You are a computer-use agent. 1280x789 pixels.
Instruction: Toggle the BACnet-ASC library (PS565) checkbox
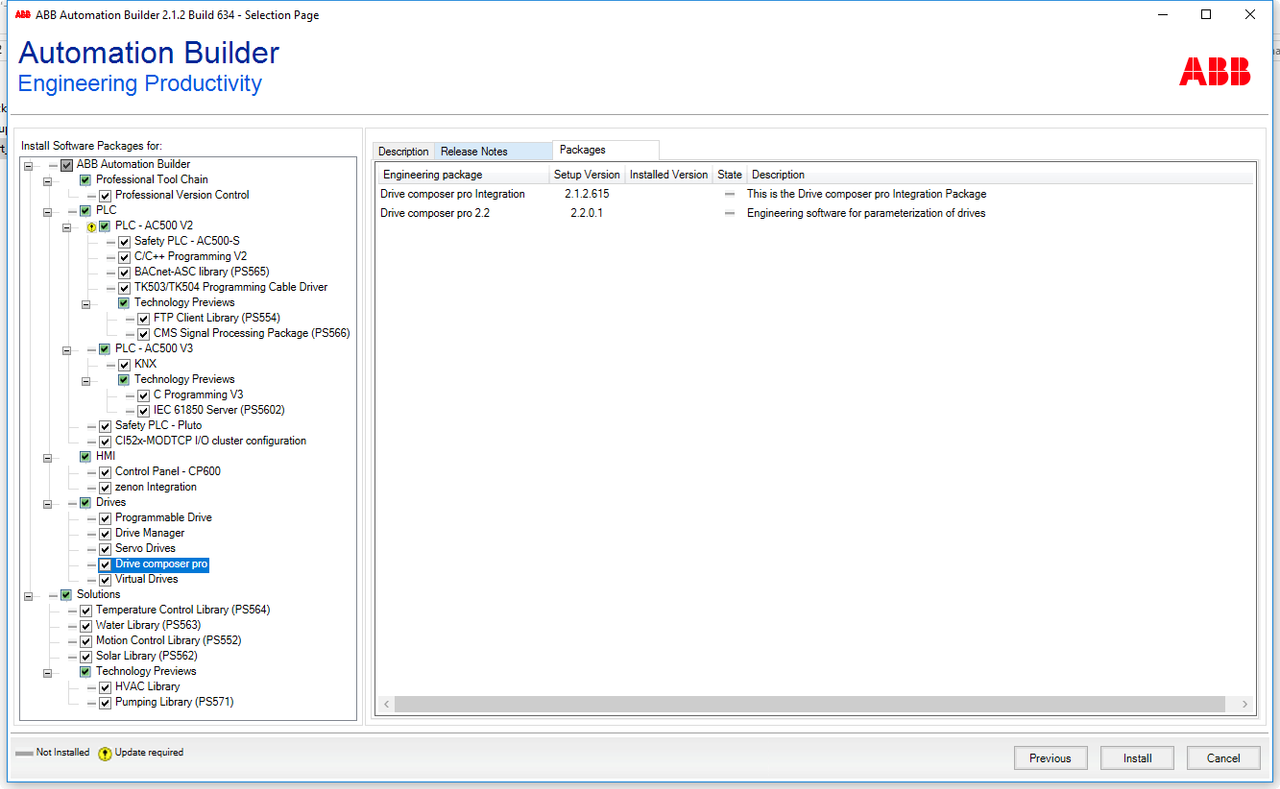(124, 272)
